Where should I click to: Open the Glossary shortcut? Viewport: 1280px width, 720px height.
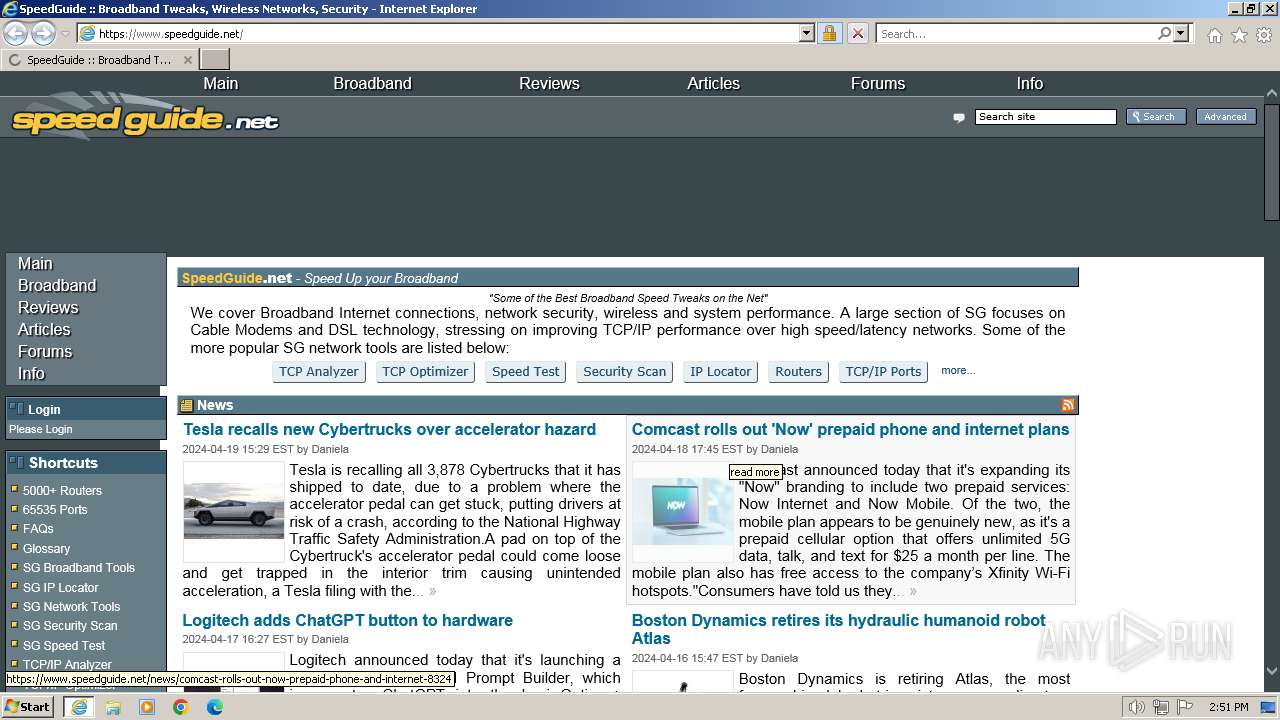pyautogui.click(x=46, y=548)
